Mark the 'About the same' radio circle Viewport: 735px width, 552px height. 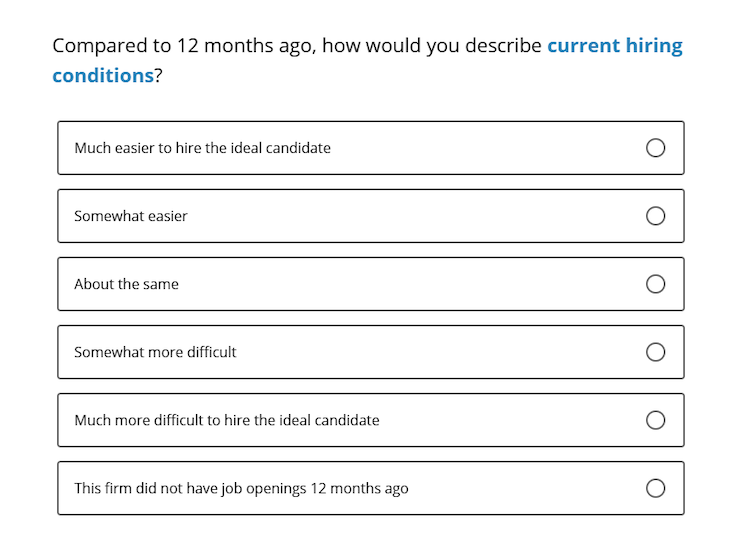tap(655, 284)
